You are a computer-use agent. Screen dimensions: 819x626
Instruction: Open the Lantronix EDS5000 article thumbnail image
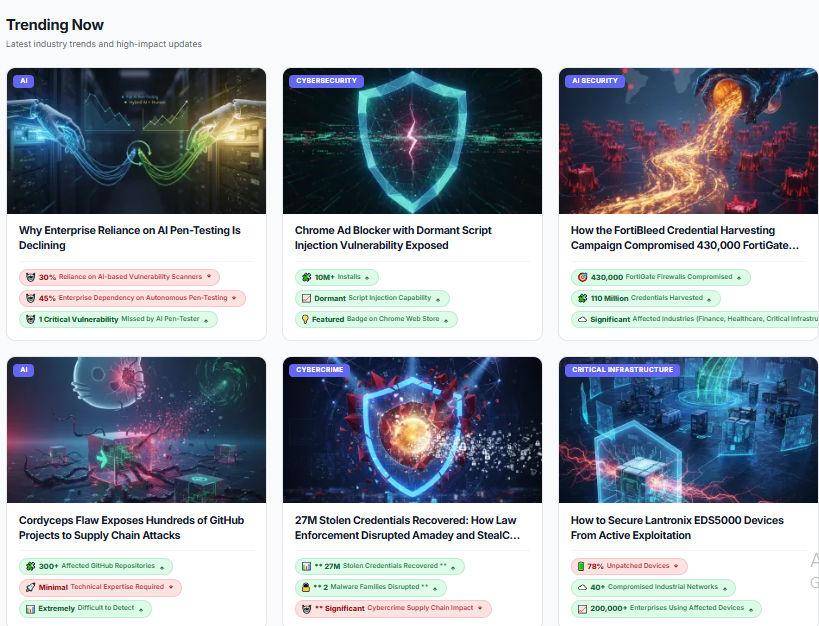688,430
